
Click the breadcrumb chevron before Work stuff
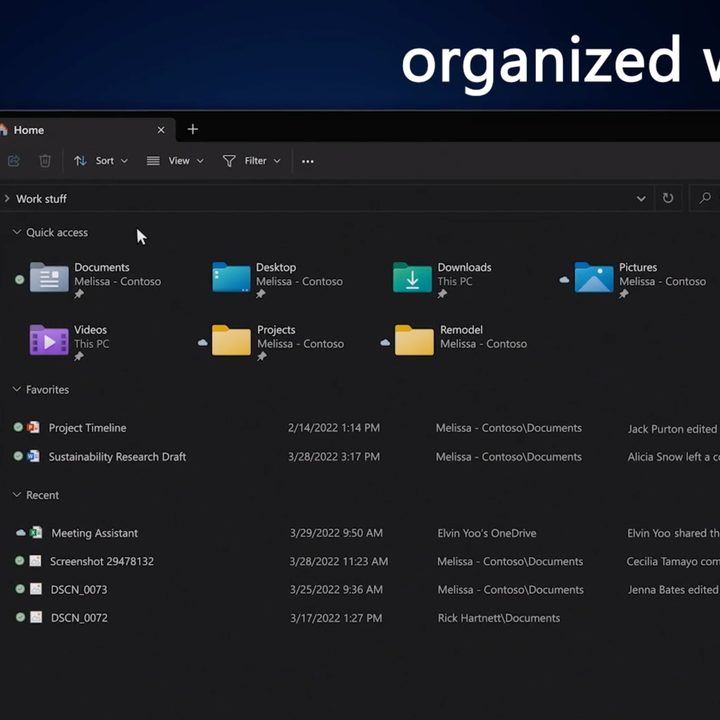click(6, 198)
